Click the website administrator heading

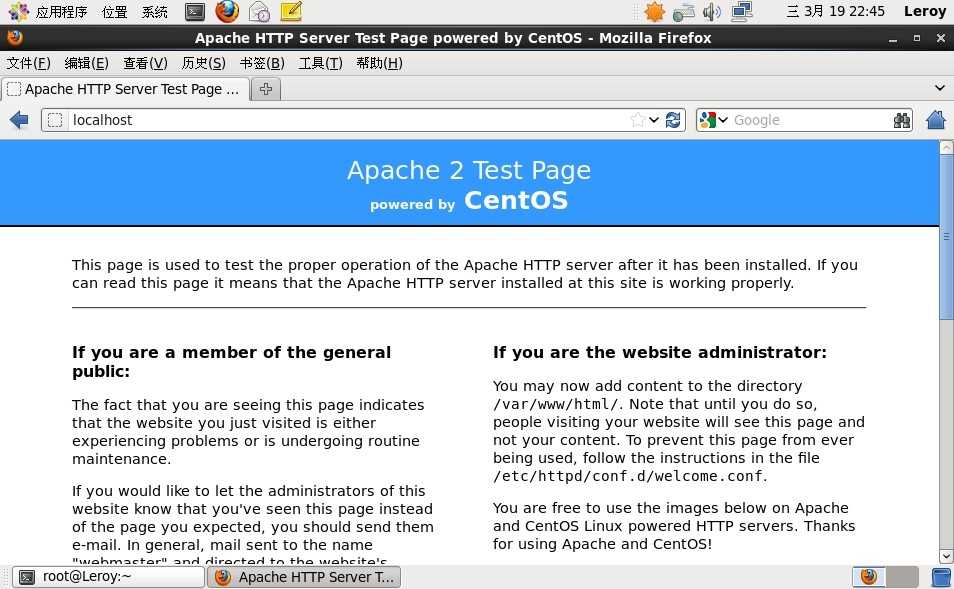pyautogui.click(x=660, y=352)
